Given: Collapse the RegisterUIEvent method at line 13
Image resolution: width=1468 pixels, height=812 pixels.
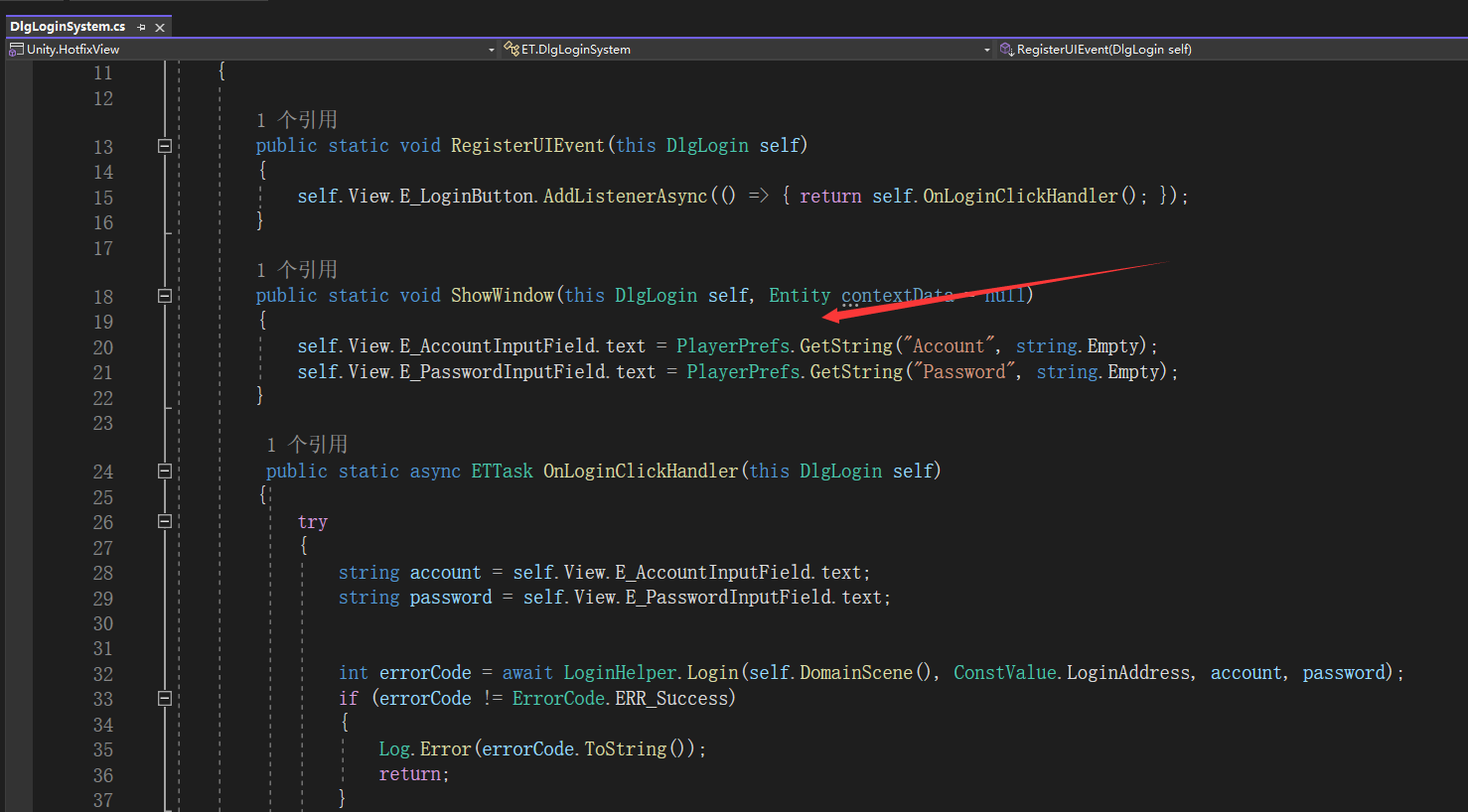Looking at the screenshot, I should pos(165,146).
